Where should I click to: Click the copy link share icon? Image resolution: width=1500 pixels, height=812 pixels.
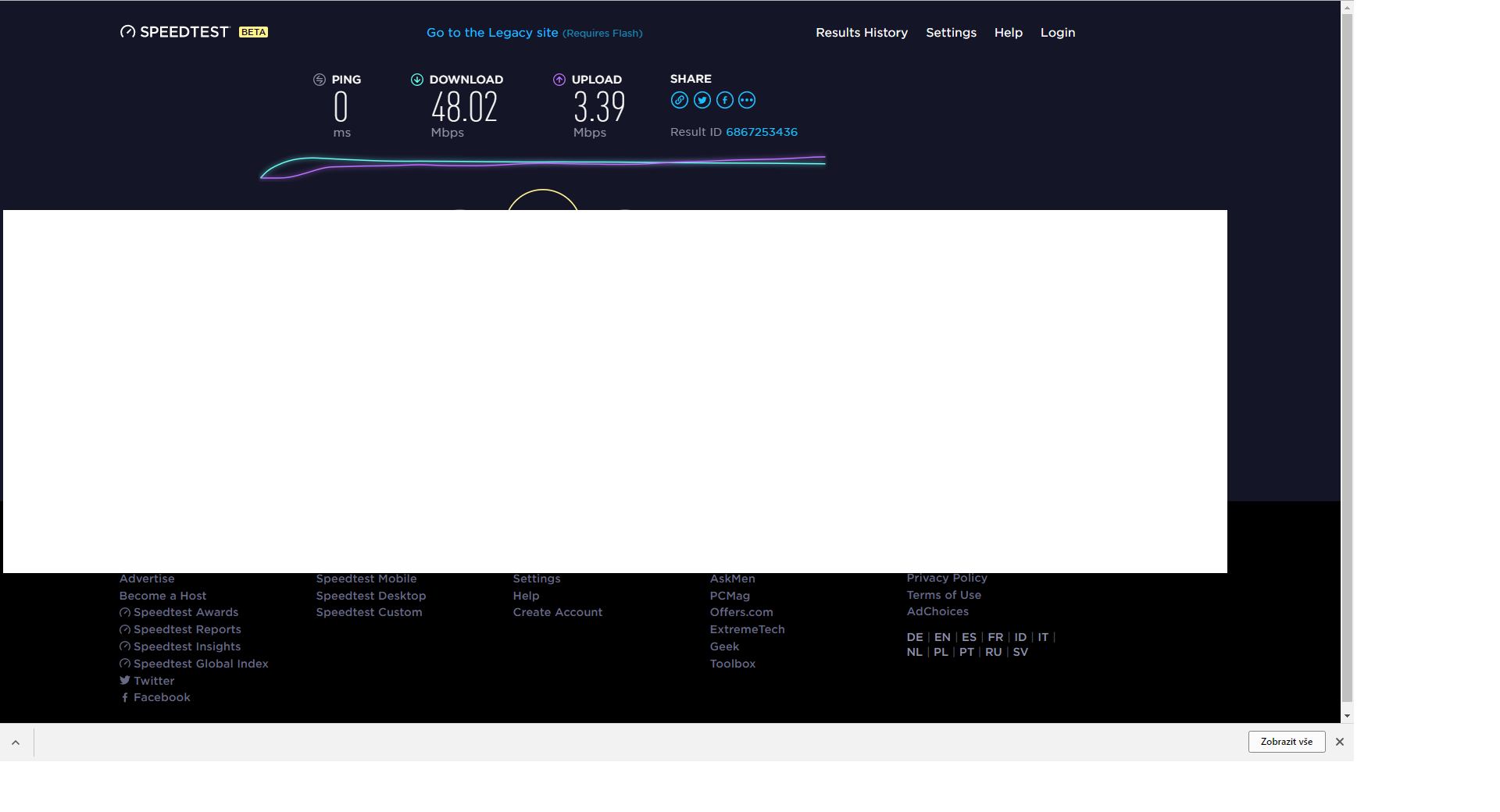tap(679, 100)
